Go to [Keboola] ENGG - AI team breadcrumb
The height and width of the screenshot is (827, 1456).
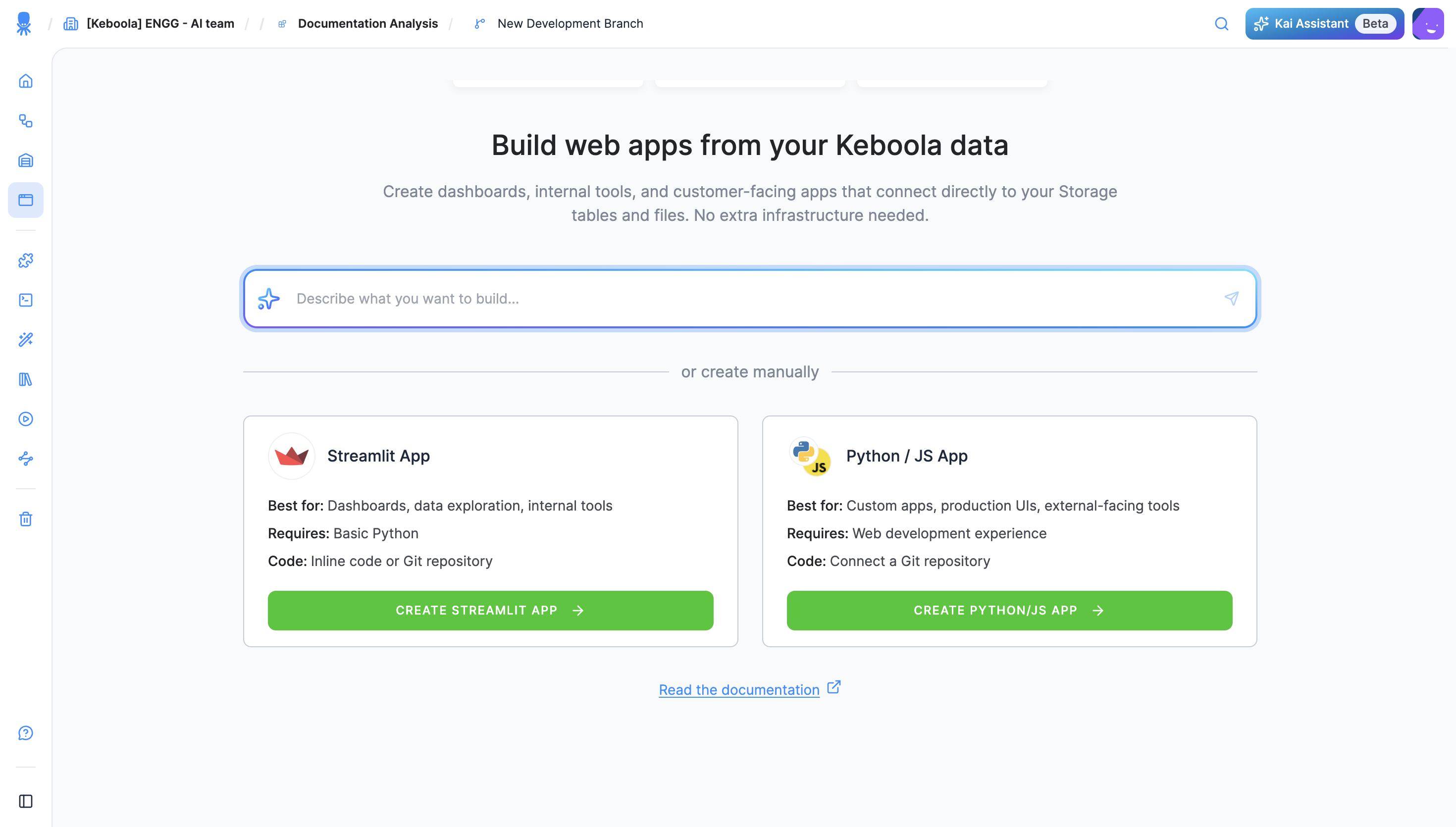coord(160,24)
